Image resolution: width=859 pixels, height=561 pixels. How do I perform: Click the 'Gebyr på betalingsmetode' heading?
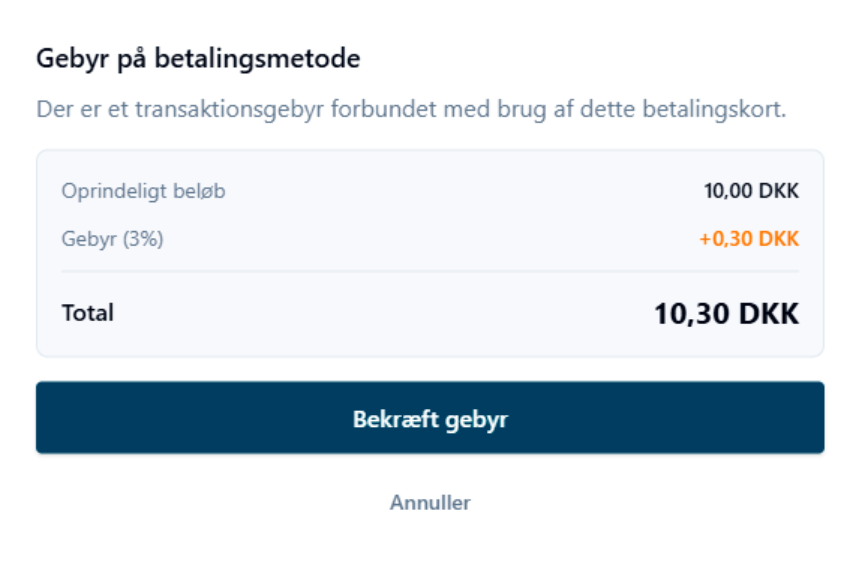click(x=198, y=59)
